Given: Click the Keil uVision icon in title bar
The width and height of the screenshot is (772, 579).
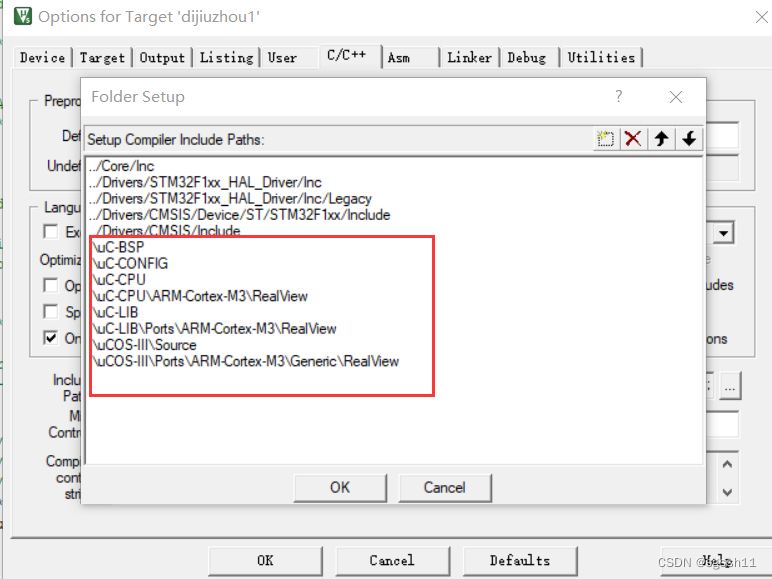Looking at the screenshot, I should [23, 16].
